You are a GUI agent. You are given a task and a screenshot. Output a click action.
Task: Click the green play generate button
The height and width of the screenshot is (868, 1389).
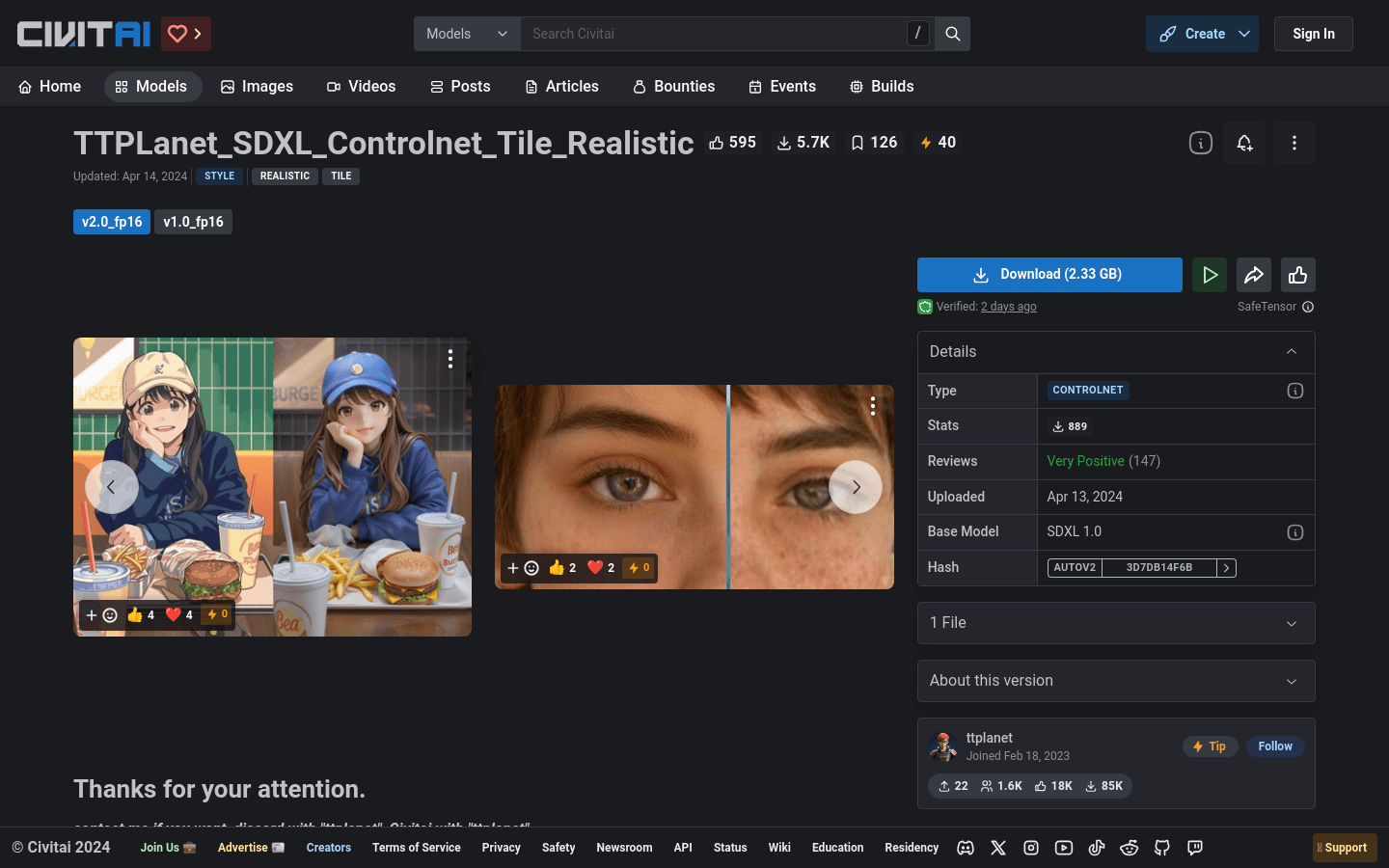1209,275
